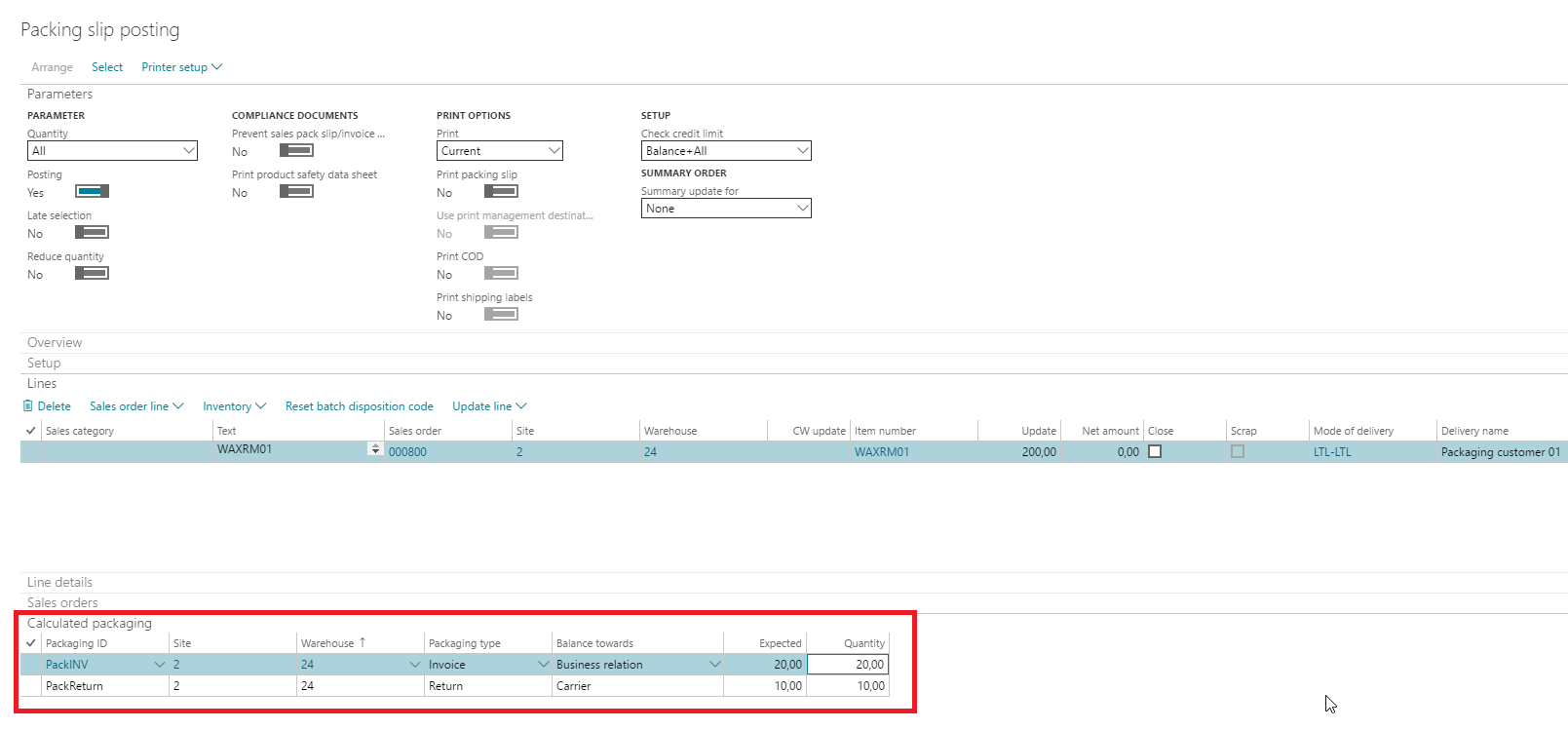1568x730 pixels.
Task: Expand the Sales orders section
Action: tap(62, 603)
